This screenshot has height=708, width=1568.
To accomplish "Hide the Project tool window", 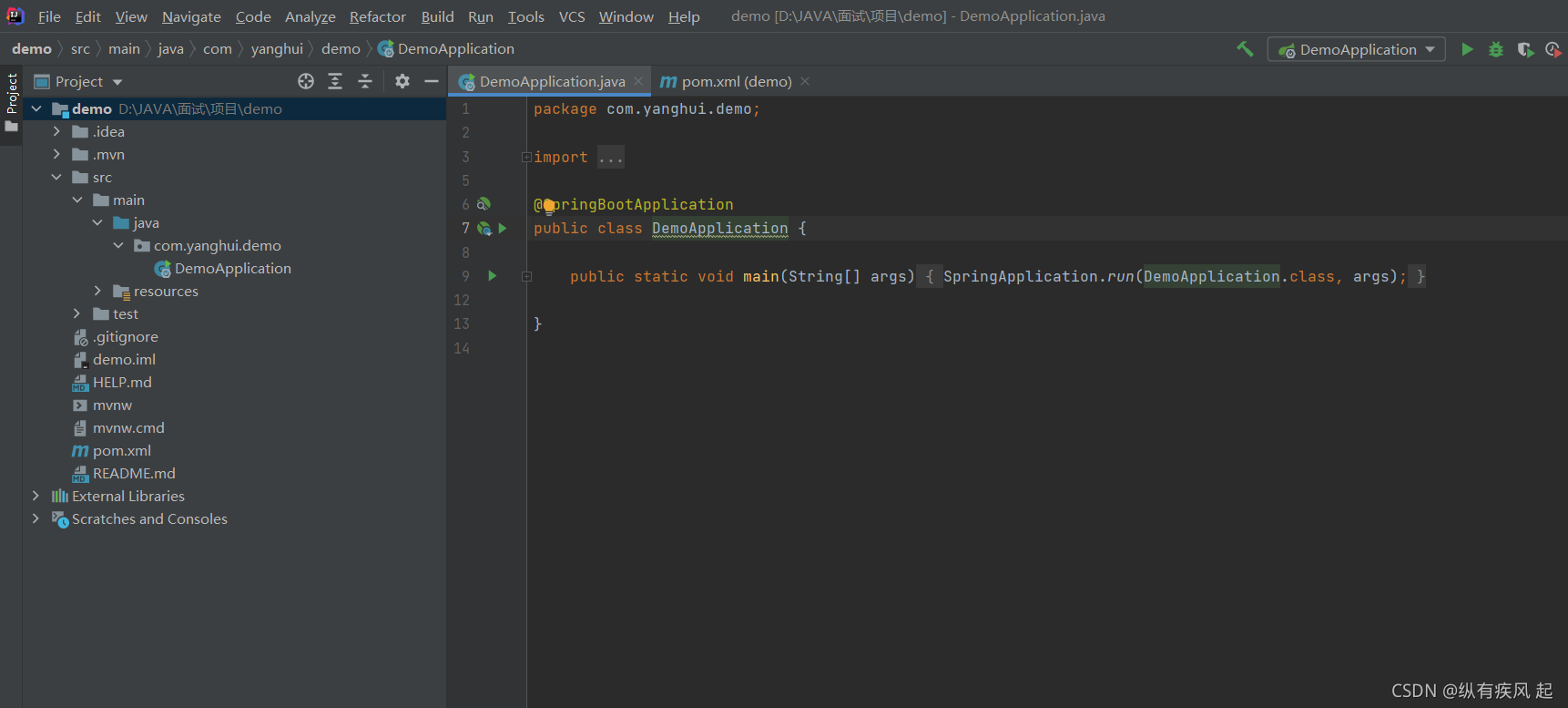I will point(432,81).
